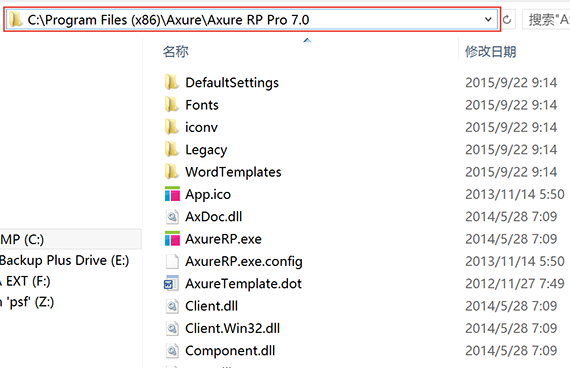Click the address bar path text

point(168,20)
